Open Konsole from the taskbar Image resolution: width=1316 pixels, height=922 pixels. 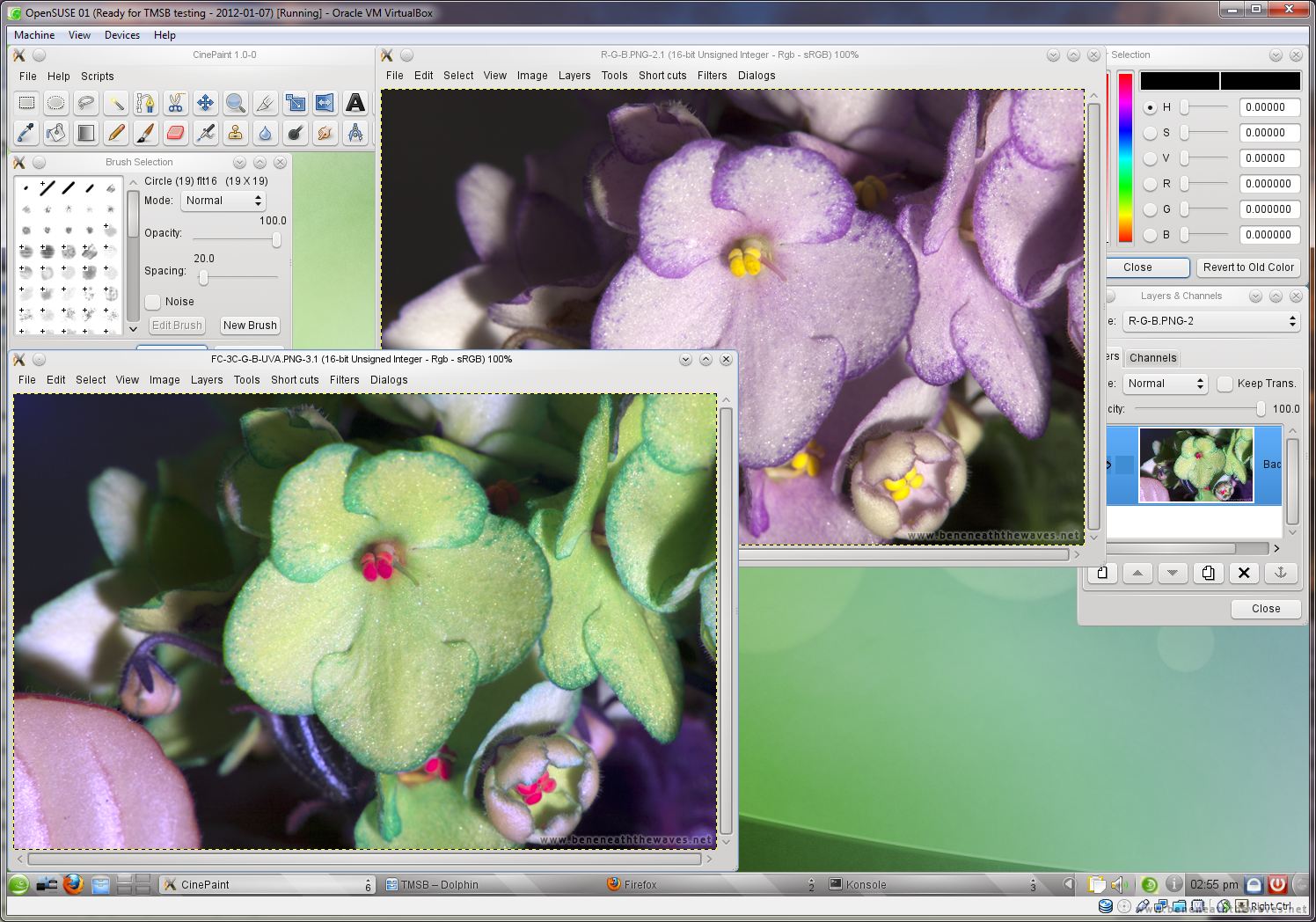[x=932, y=884]
